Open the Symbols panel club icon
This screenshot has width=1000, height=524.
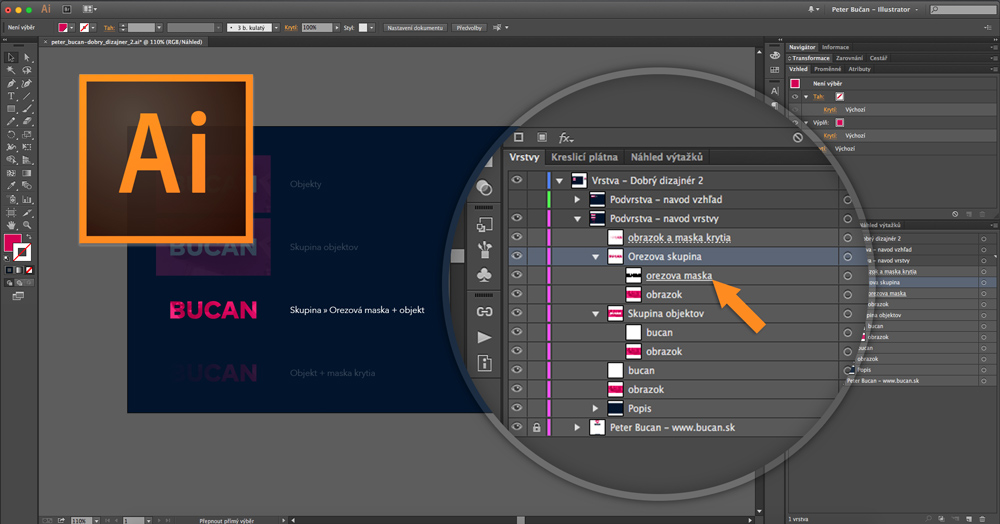[x=484, y=275]
